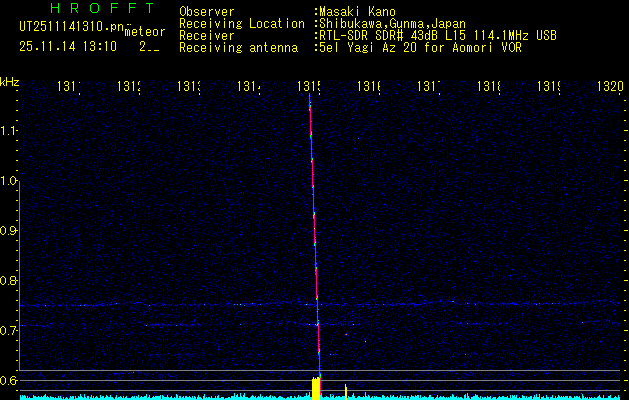Click the 0.6 kHz frequency tick label
Viewport: 629px width, 400px height.
pos(10,380)
